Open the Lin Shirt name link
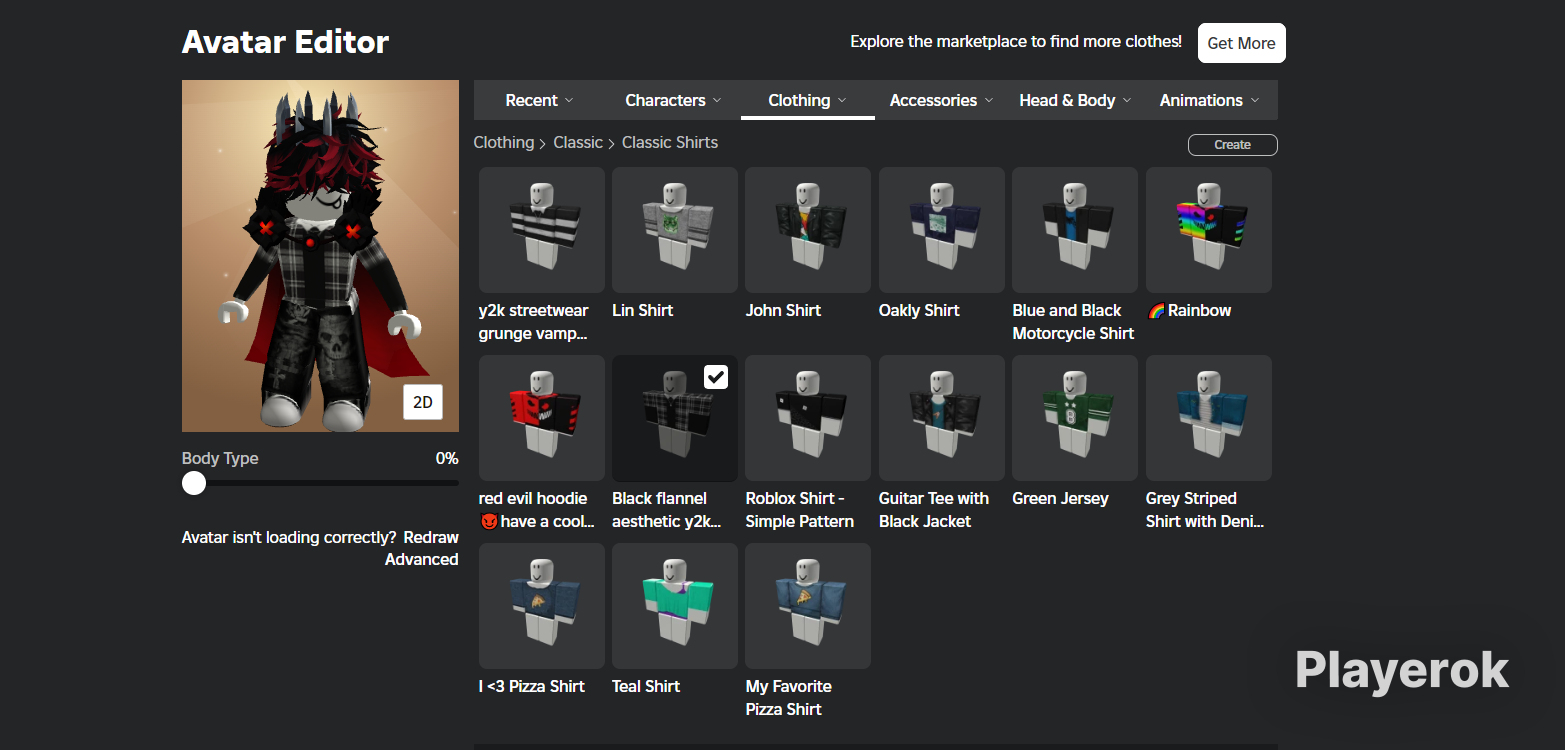The width and height of the screenshot is (1565, 750). (643, 310)
